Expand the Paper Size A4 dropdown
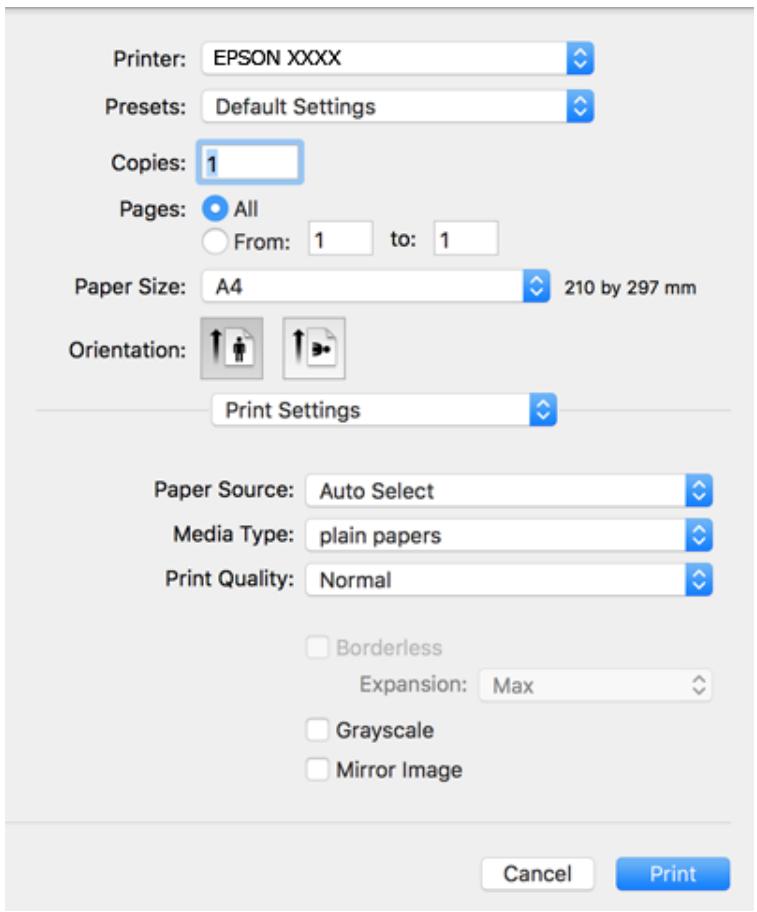Screen dimensions: 757x912 click(x=376, y=287)
